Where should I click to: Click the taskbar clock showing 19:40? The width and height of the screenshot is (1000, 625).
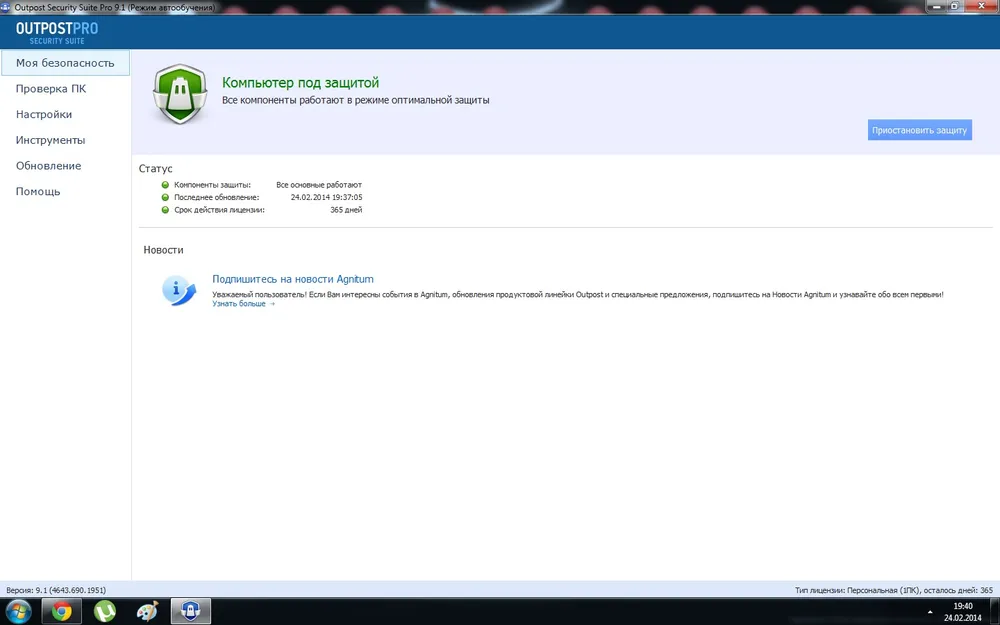pyautogui.click(x=962, y=611)
